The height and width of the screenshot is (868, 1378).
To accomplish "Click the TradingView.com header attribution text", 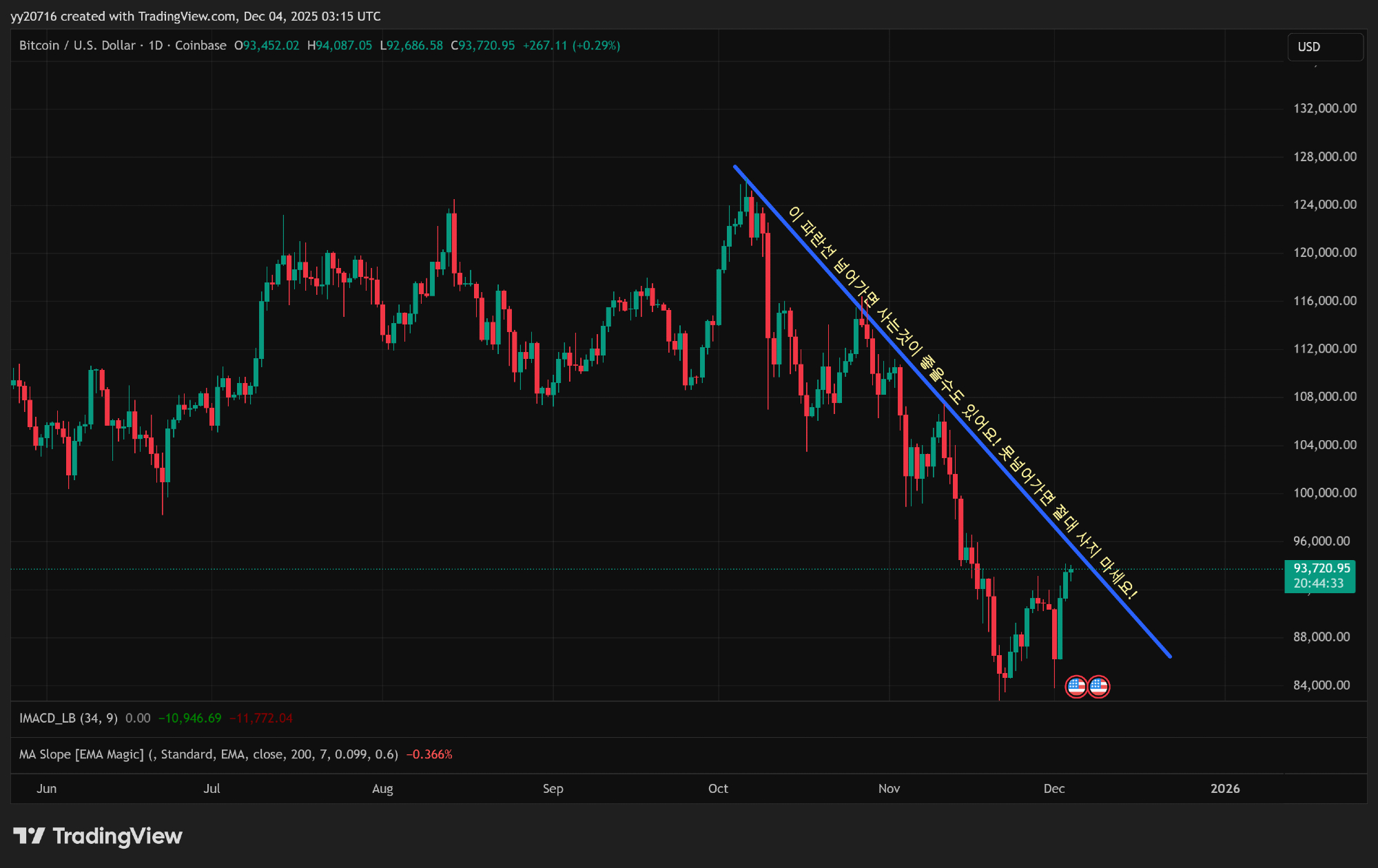I will tap(186, 16).
